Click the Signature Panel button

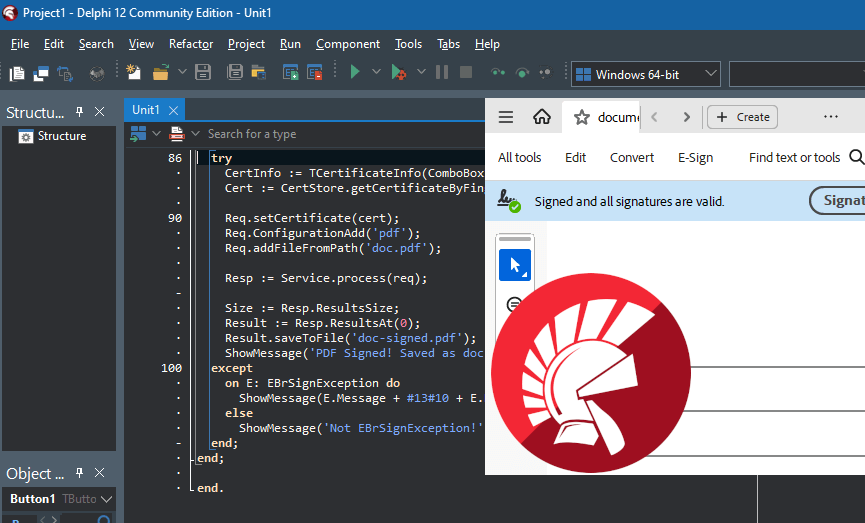(x=839, y=200)
